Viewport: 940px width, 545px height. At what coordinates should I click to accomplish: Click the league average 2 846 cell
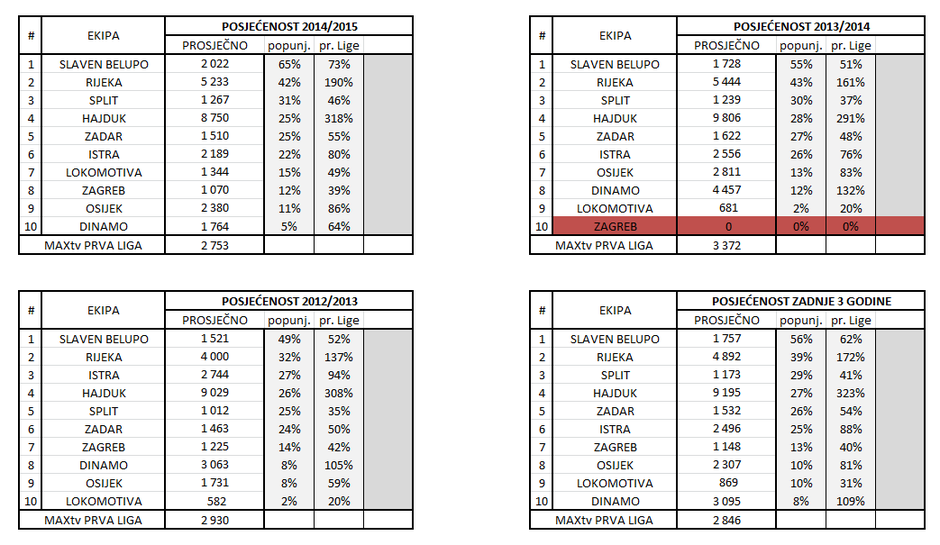[x=727, y=520]
